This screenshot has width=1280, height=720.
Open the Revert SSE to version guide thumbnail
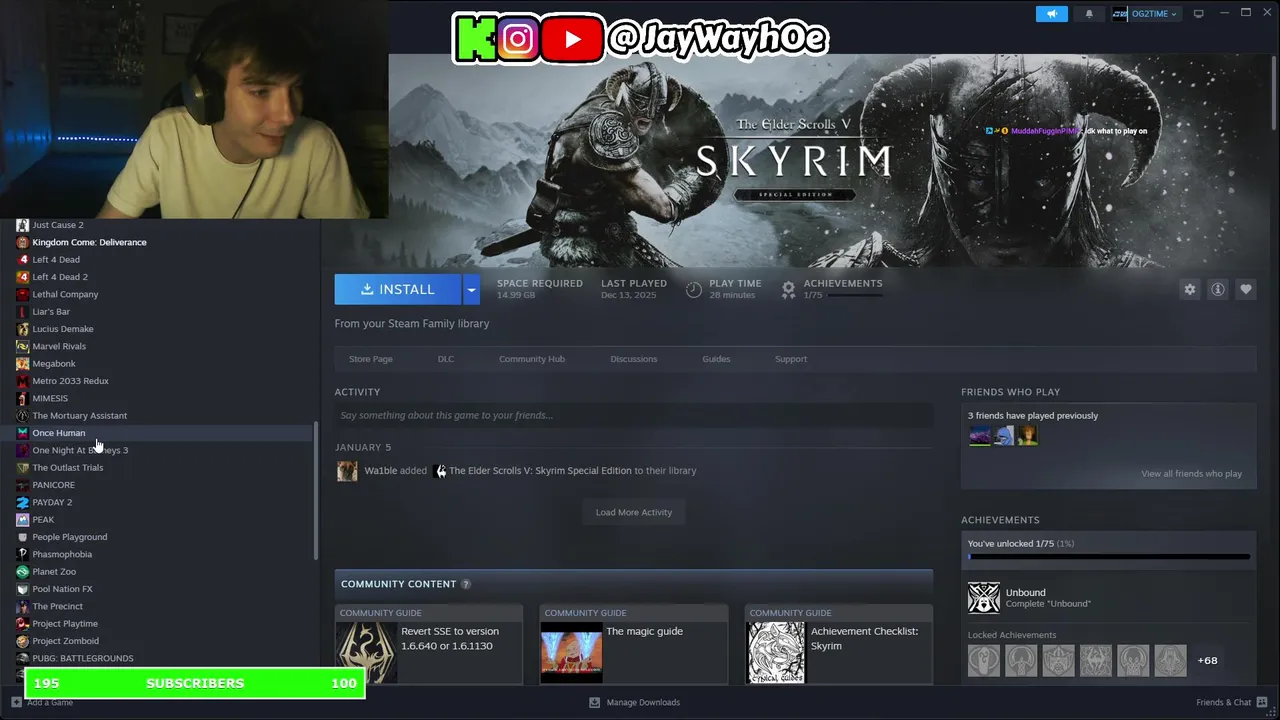coord(366,653)
